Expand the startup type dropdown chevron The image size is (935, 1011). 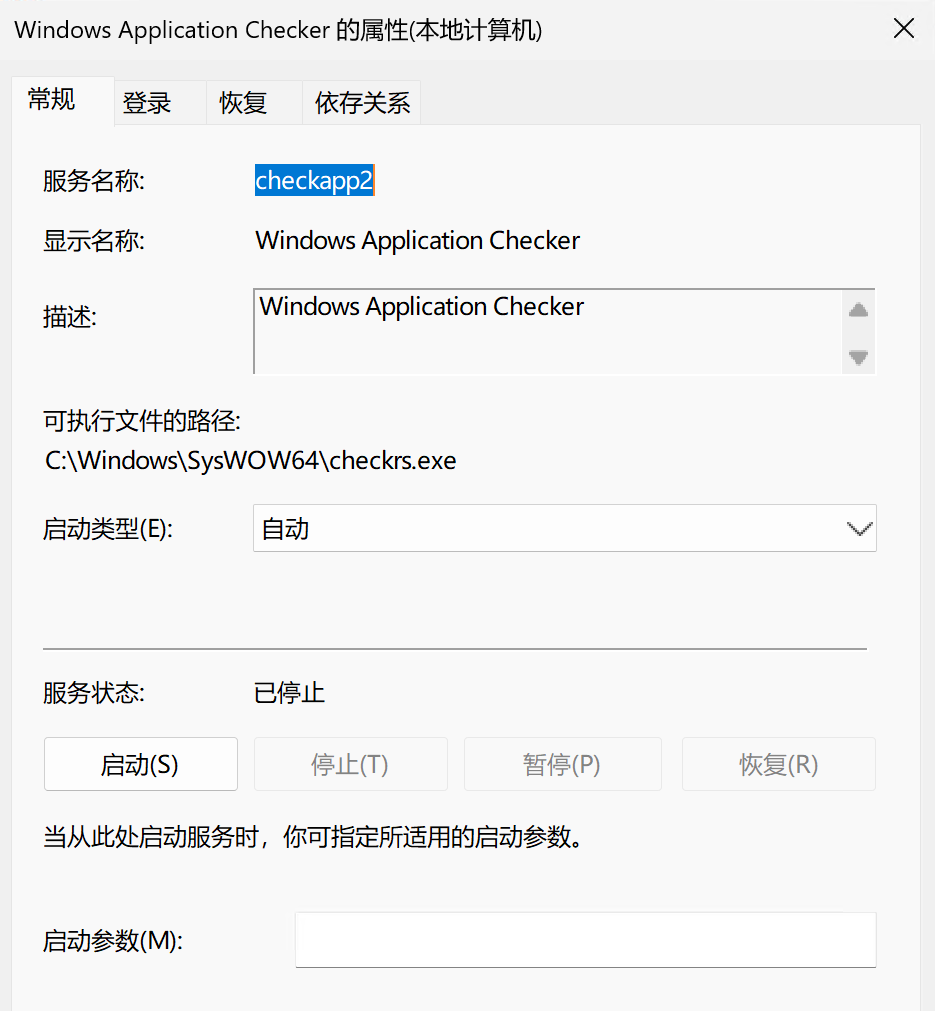(858, 528)
